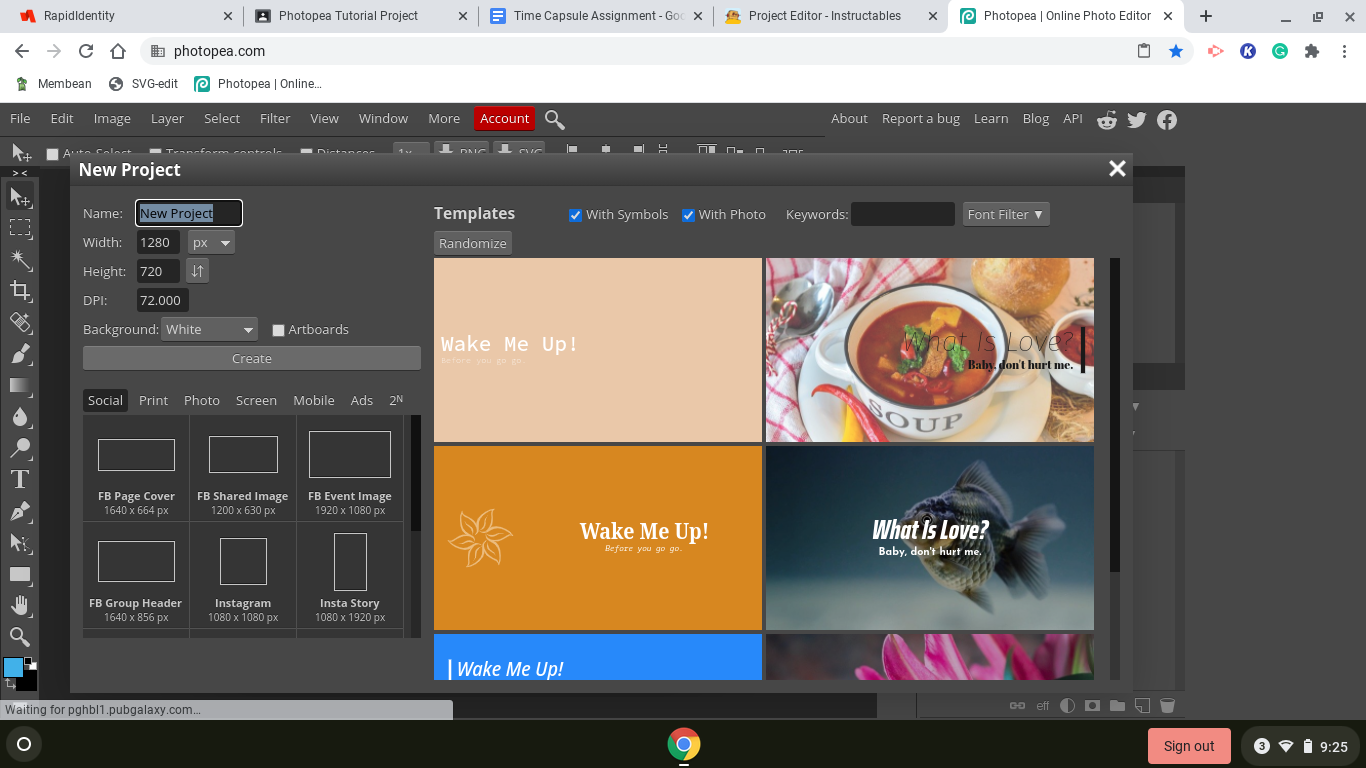Image resolution: width=1366 pixels, height=768 pixels.
Task: Click the Randomize templates button
Action: 472,243
